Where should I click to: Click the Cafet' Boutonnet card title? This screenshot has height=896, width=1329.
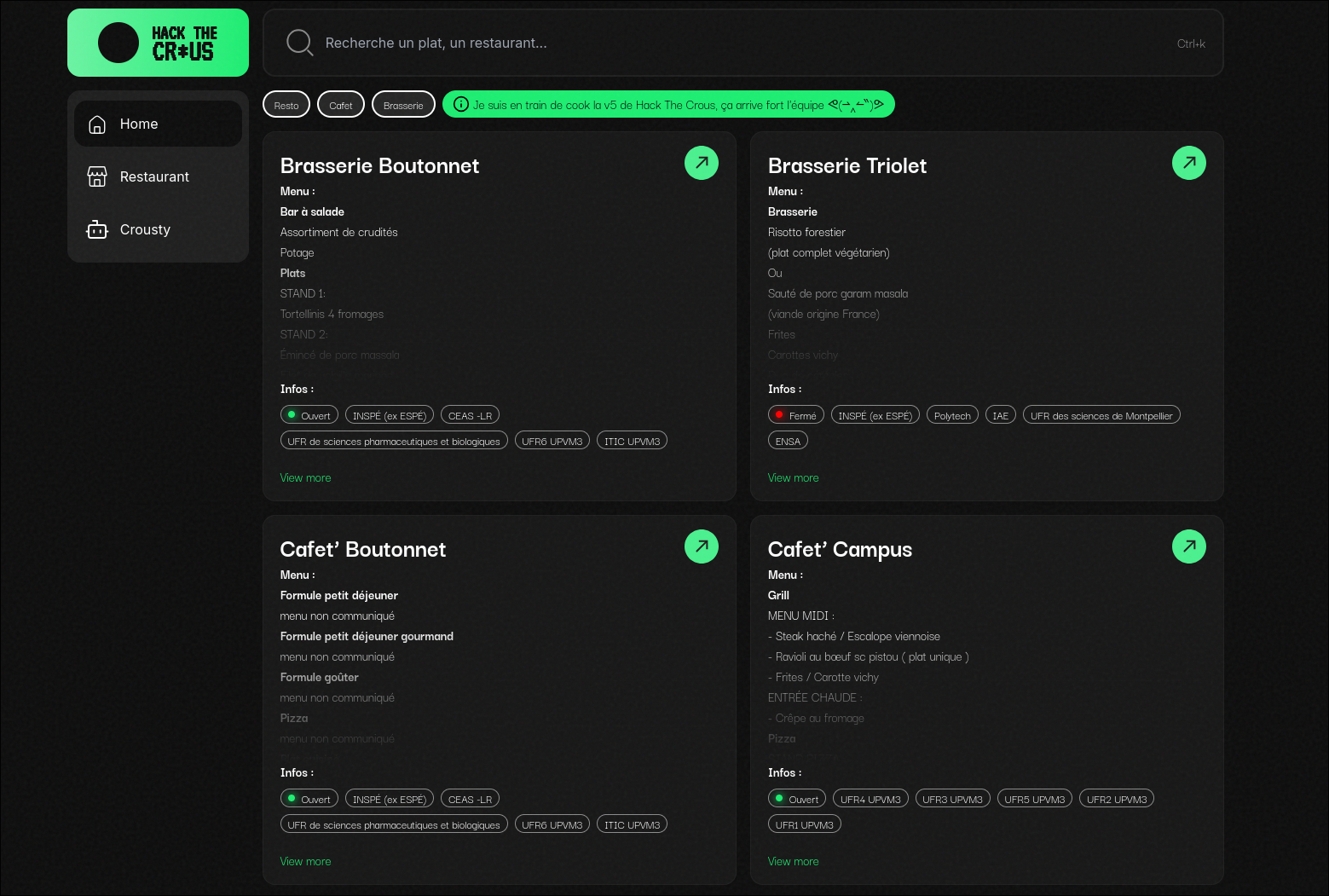pyautogui.click(x=362, y=549)
